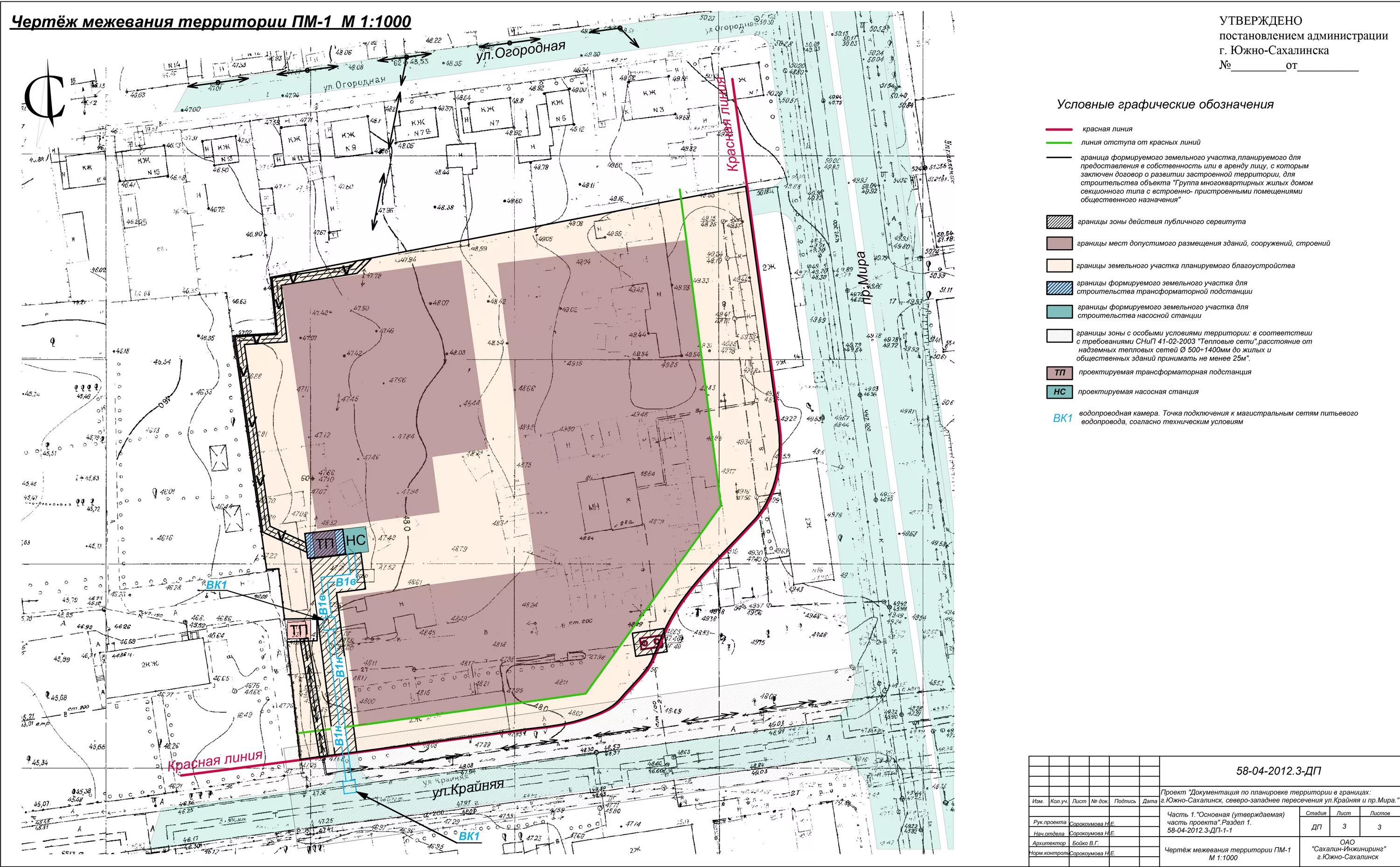The height and width of the screenshot is (867, 1400).
Task: Click the beige landscaping area legend swatch
Action: click(x=1060, y=266)
